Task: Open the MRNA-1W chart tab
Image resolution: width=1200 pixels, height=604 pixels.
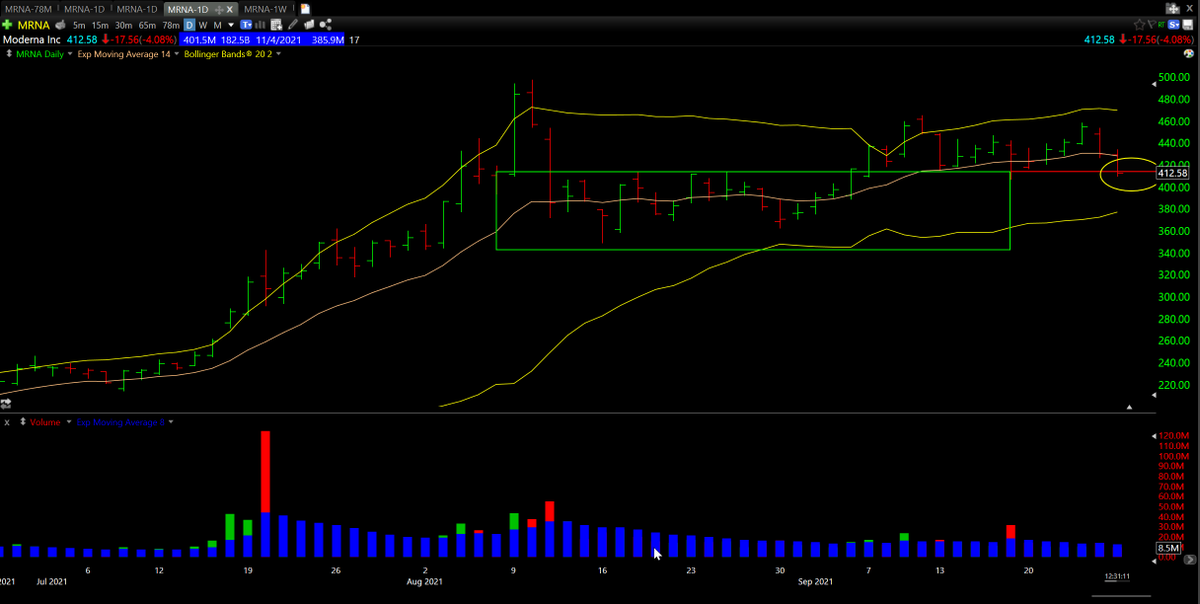Action: [267, 9]
